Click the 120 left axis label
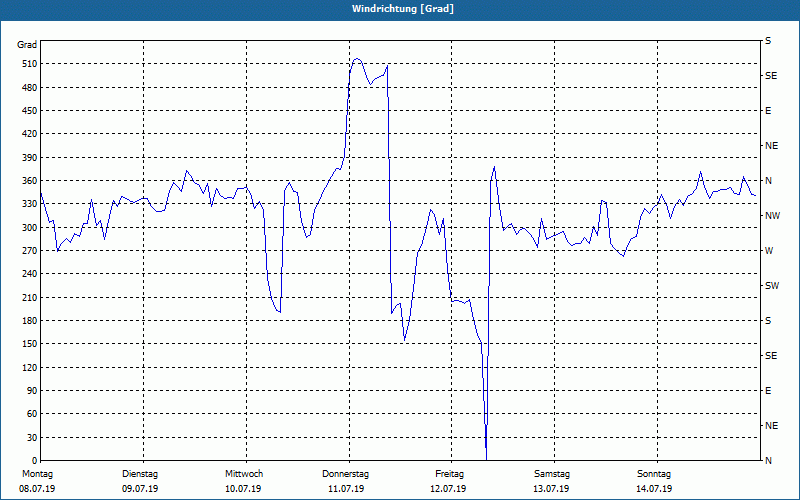The height and width of the screenshot is (500, 800). (29, 367)
